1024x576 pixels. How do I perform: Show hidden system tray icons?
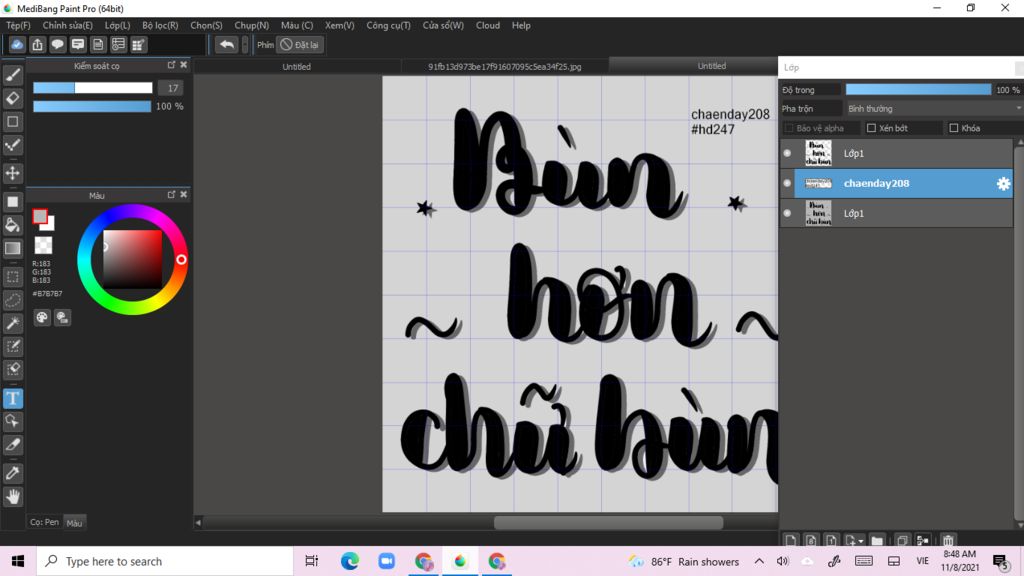759,561
